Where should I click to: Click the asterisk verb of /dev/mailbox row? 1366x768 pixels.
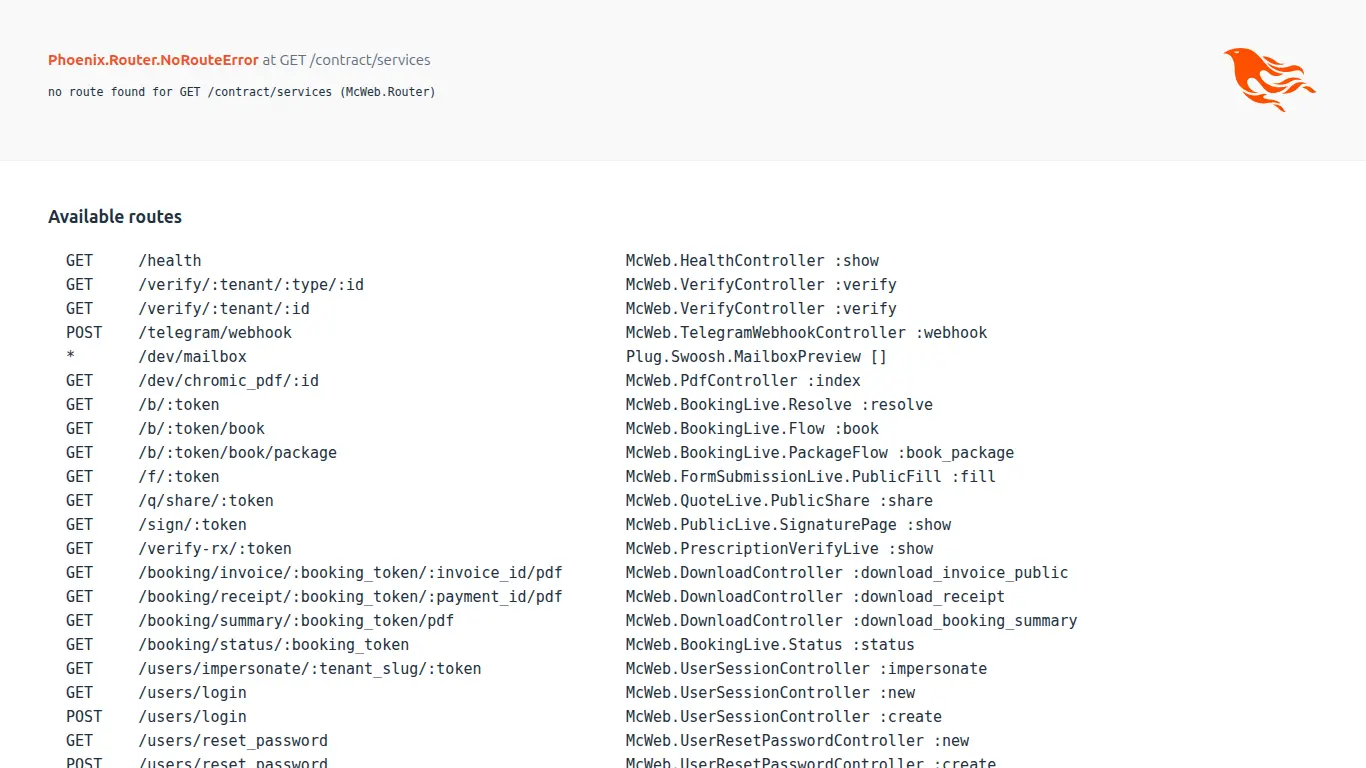tap(70, 357)
